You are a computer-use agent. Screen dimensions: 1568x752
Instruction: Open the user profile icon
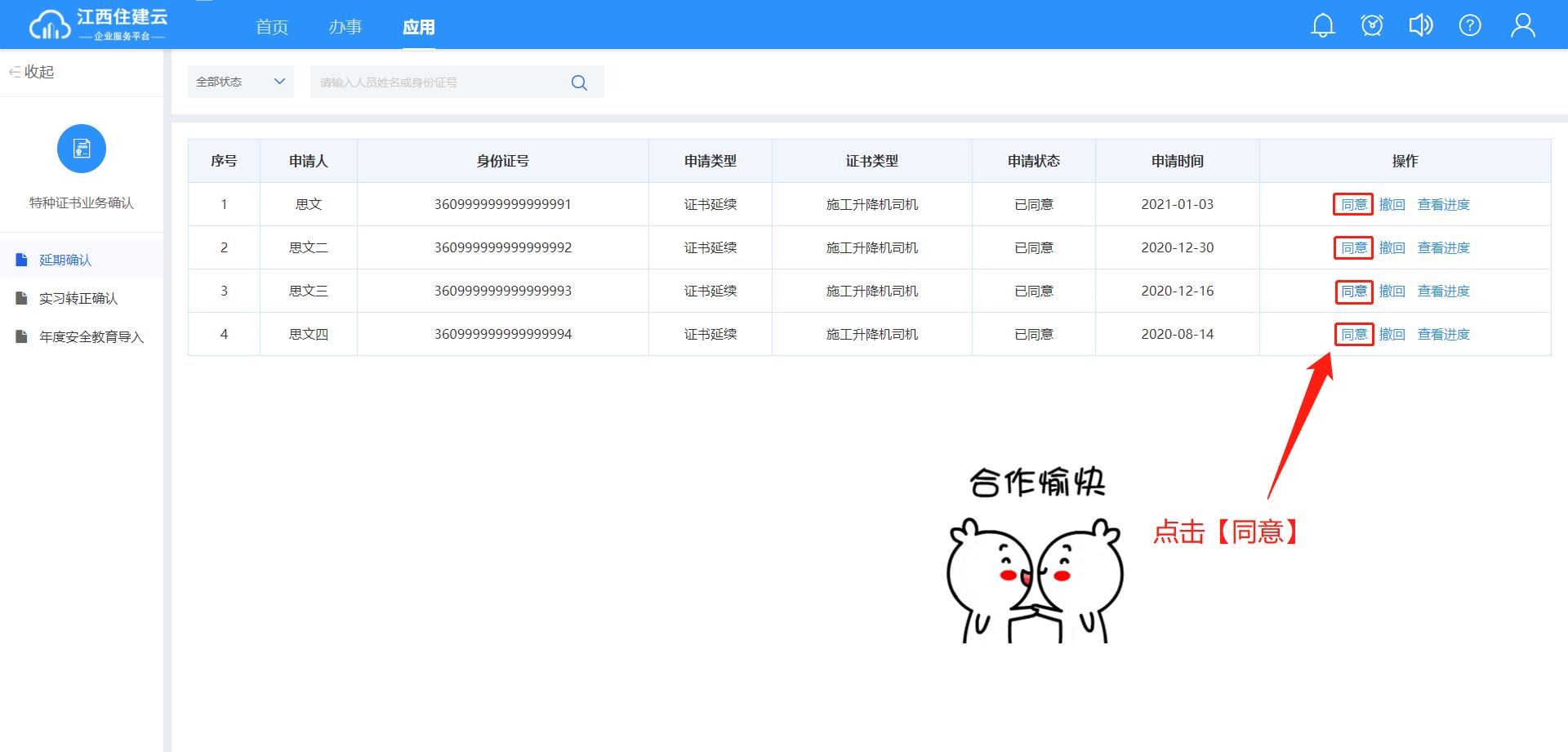click(1522, 26)
